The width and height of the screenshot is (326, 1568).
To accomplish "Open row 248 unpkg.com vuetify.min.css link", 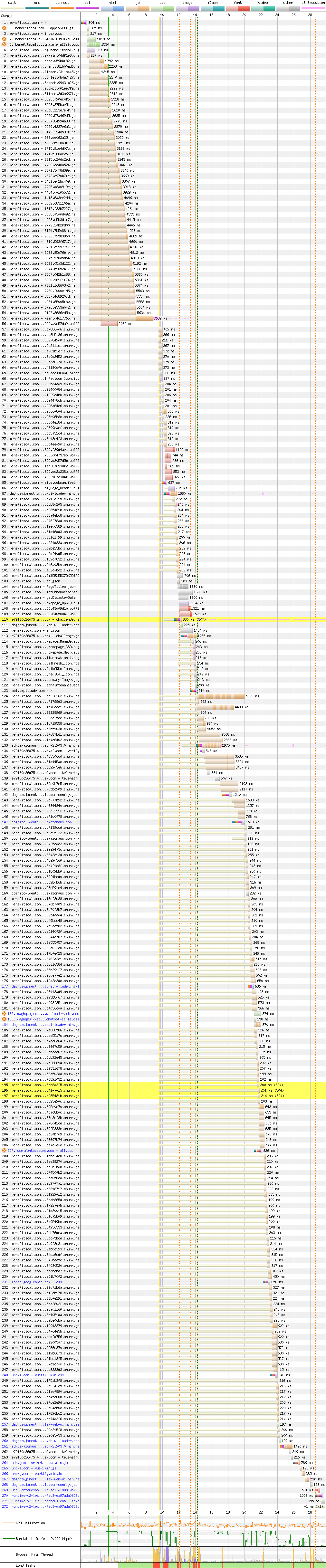I will [41, 1375].
